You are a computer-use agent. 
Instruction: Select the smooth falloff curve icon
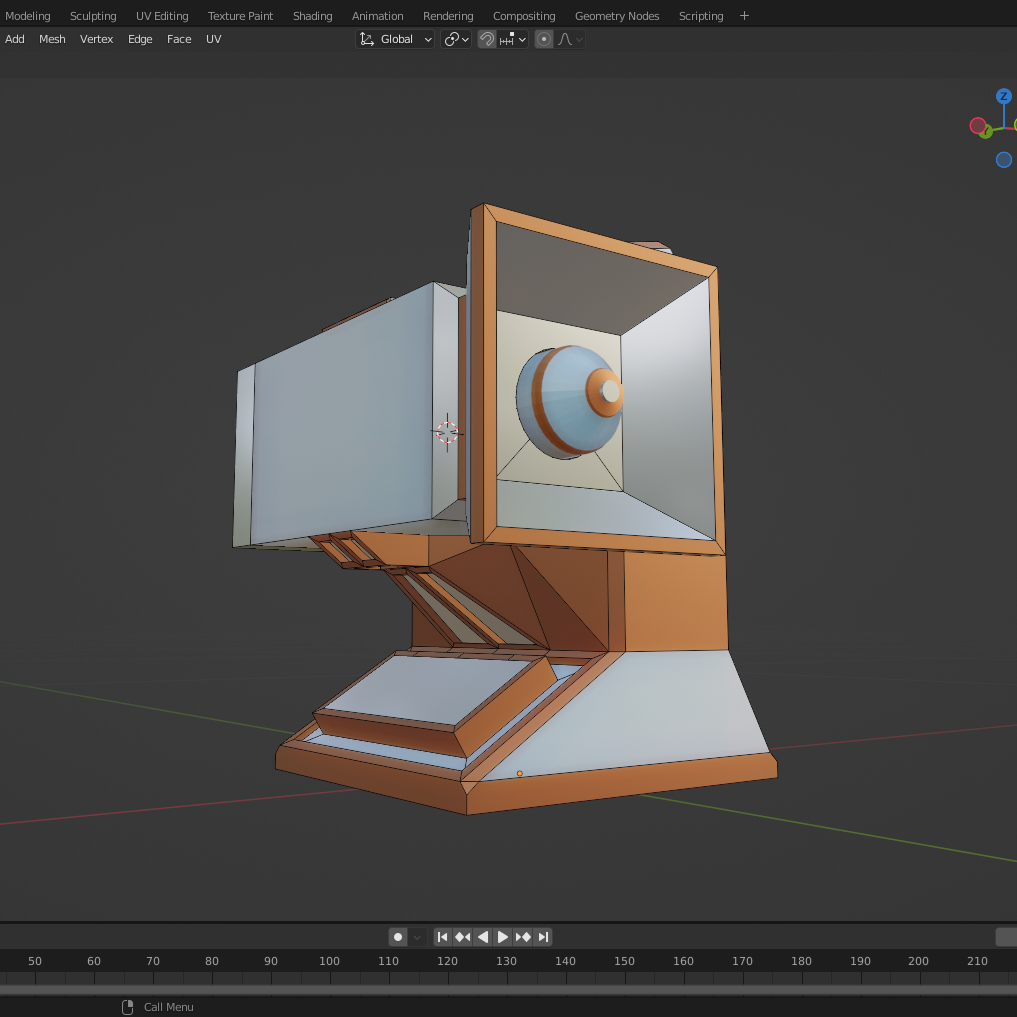point(566,39)
